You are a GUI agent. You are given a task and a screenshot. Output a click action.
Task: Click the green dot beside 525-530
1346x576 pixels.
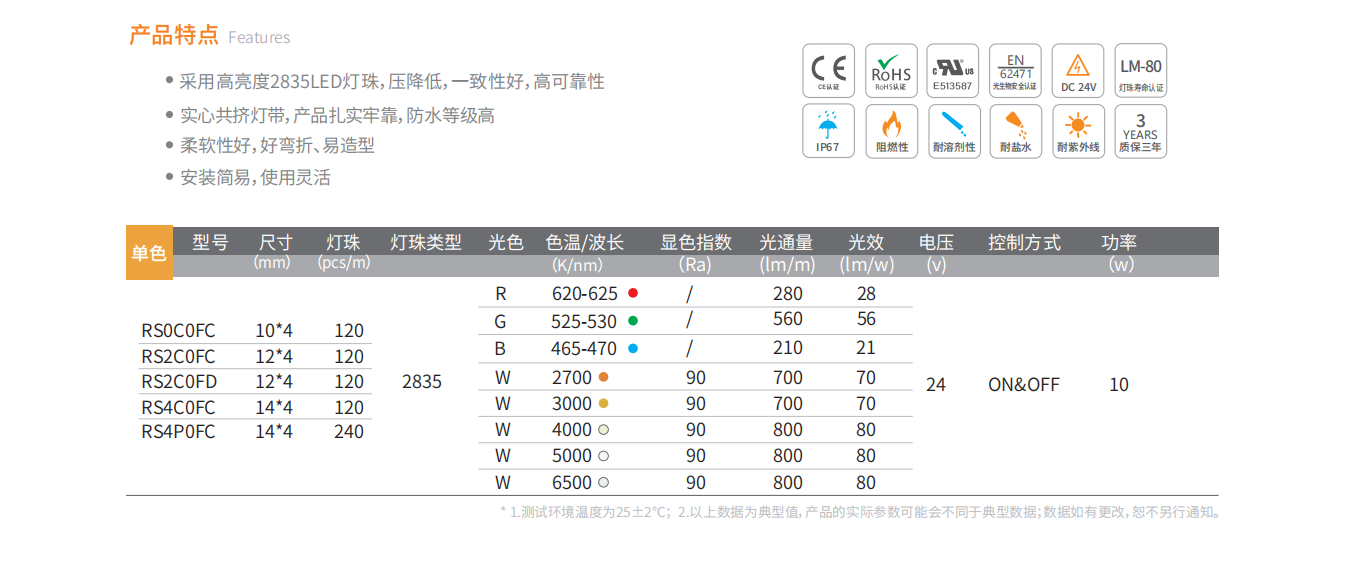[x=632, y=321]
